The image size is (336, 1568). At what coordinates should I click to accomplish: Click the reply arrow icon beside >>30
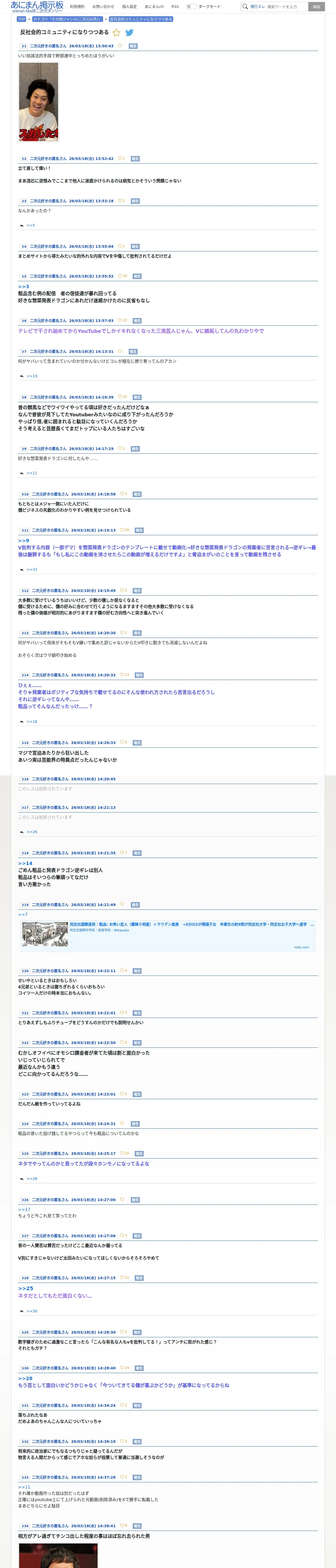click(x=22, y=1311)
